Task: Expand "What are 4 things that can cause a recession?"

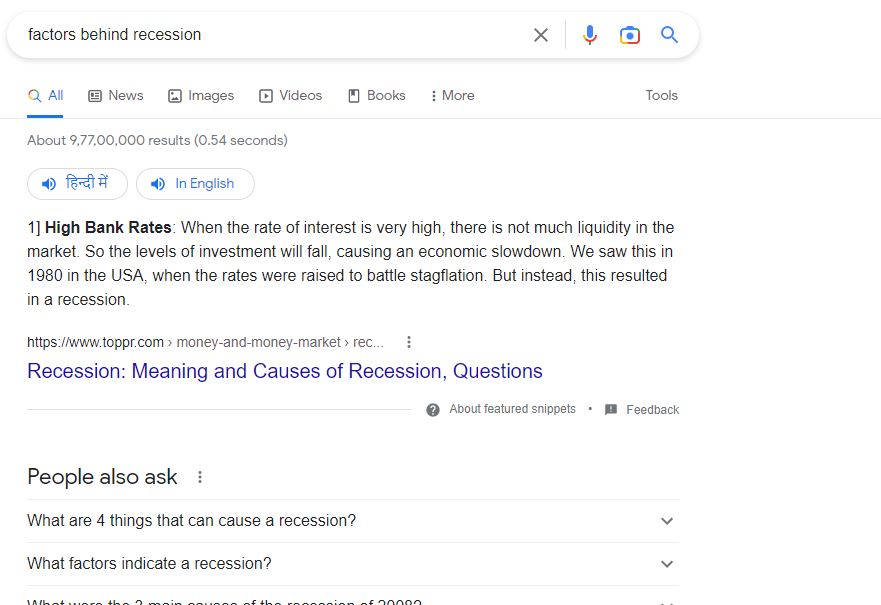Action: 667,521
